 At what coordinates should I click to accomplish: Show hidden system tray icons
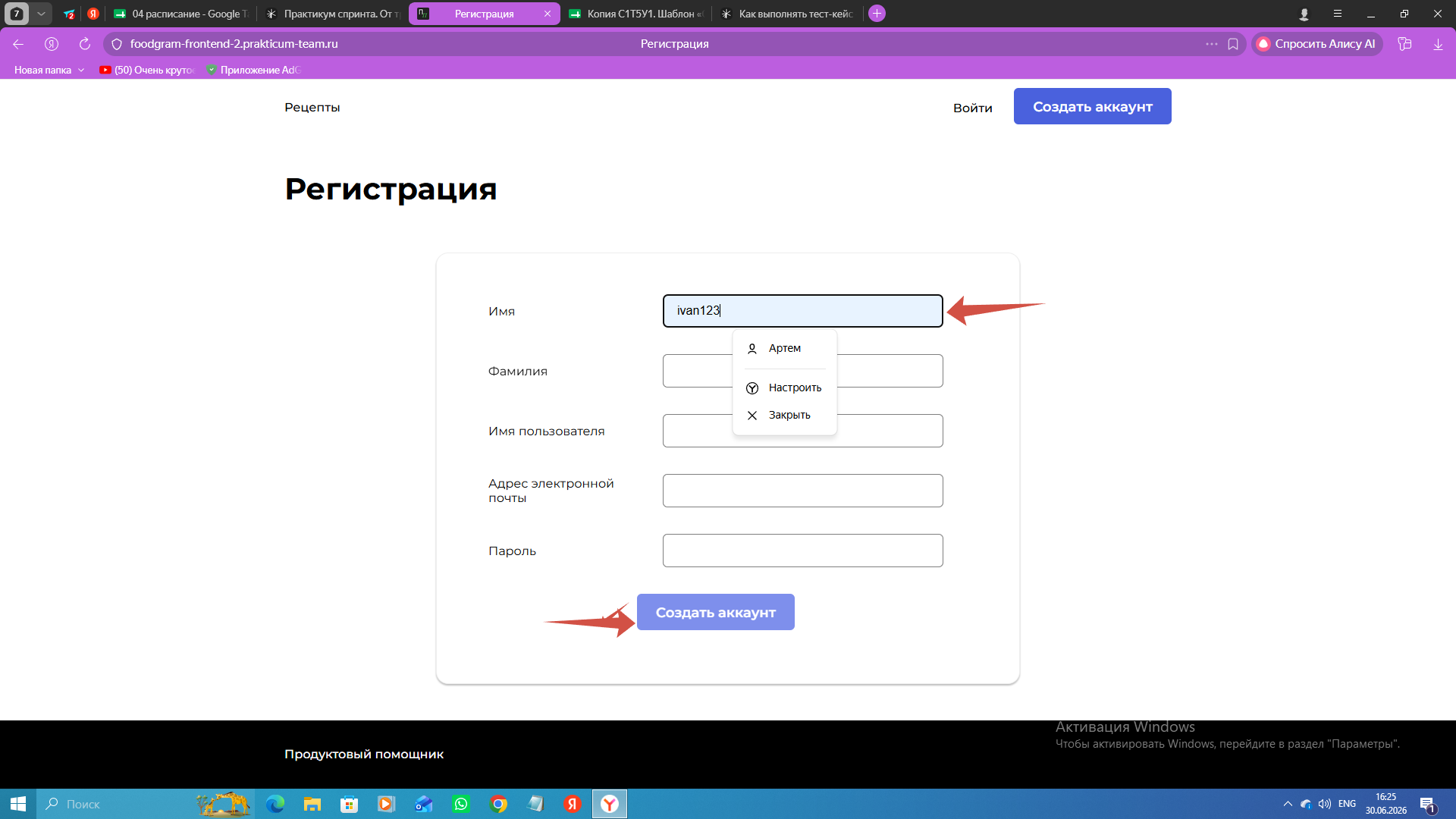(x=1288, y=804)
